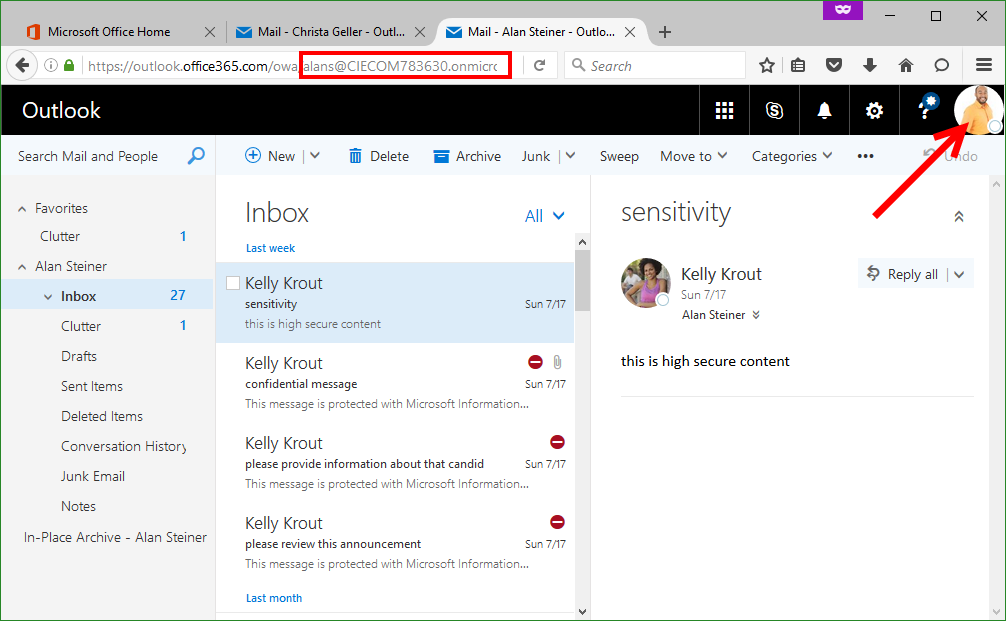Open the Categories dropdown
Image resolution: width=1006 pixels, height=621 pixels.
[791, 156]
